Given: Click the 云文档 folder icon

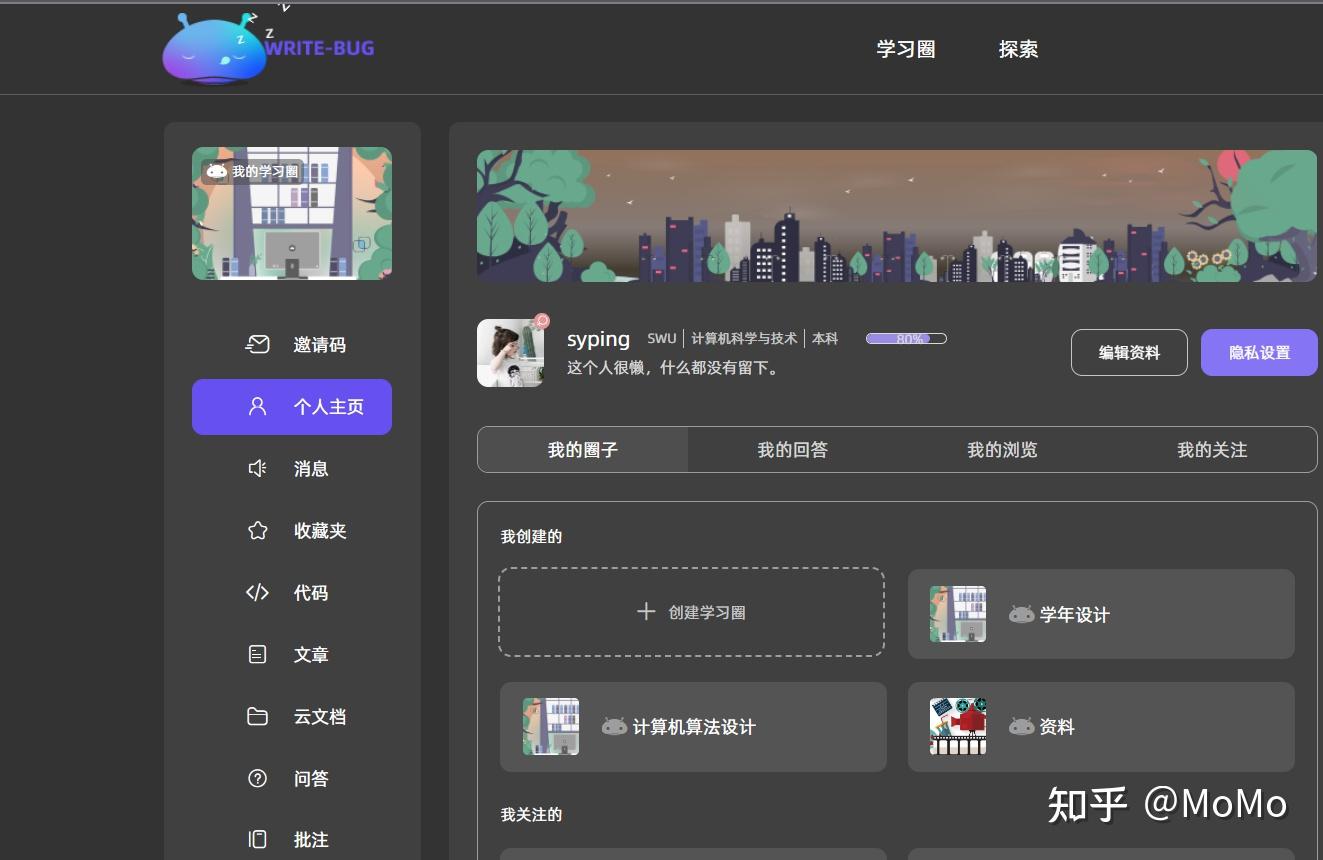Looking at the screenshot, I should pyautogui.click(x=258, y=716).
